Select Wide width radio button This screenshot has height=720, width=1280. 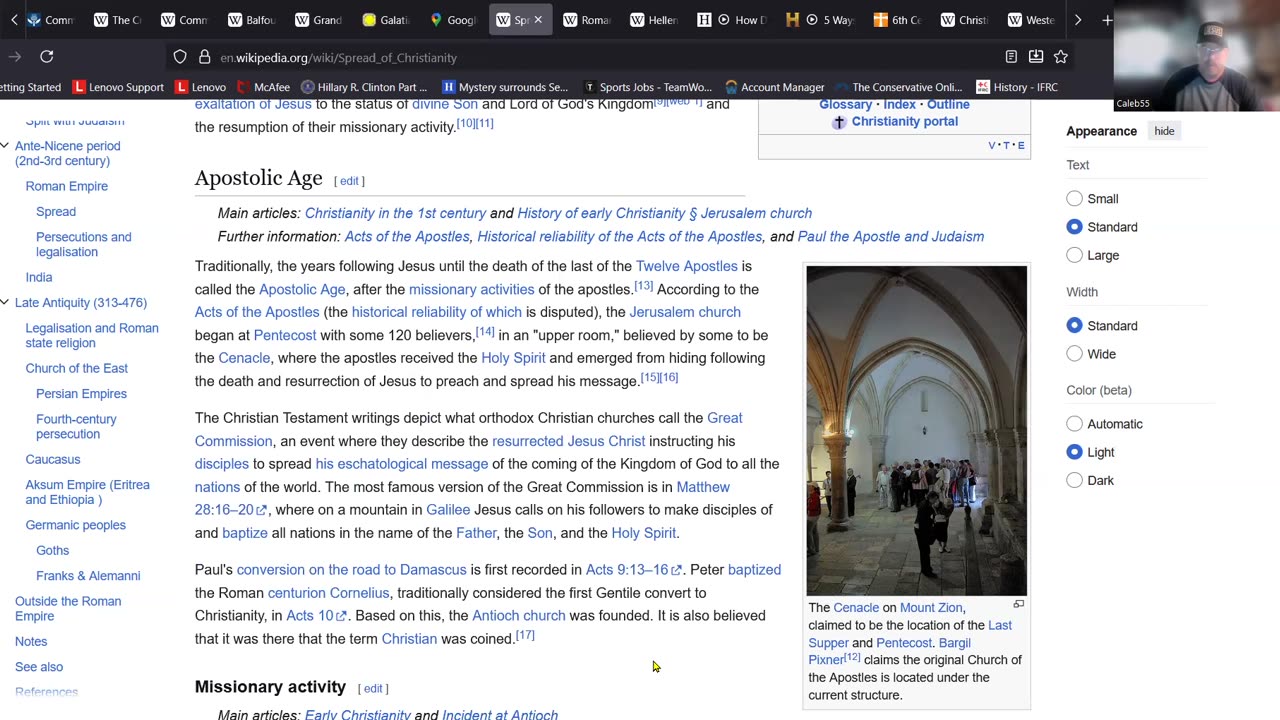(x=1074, y=354)
